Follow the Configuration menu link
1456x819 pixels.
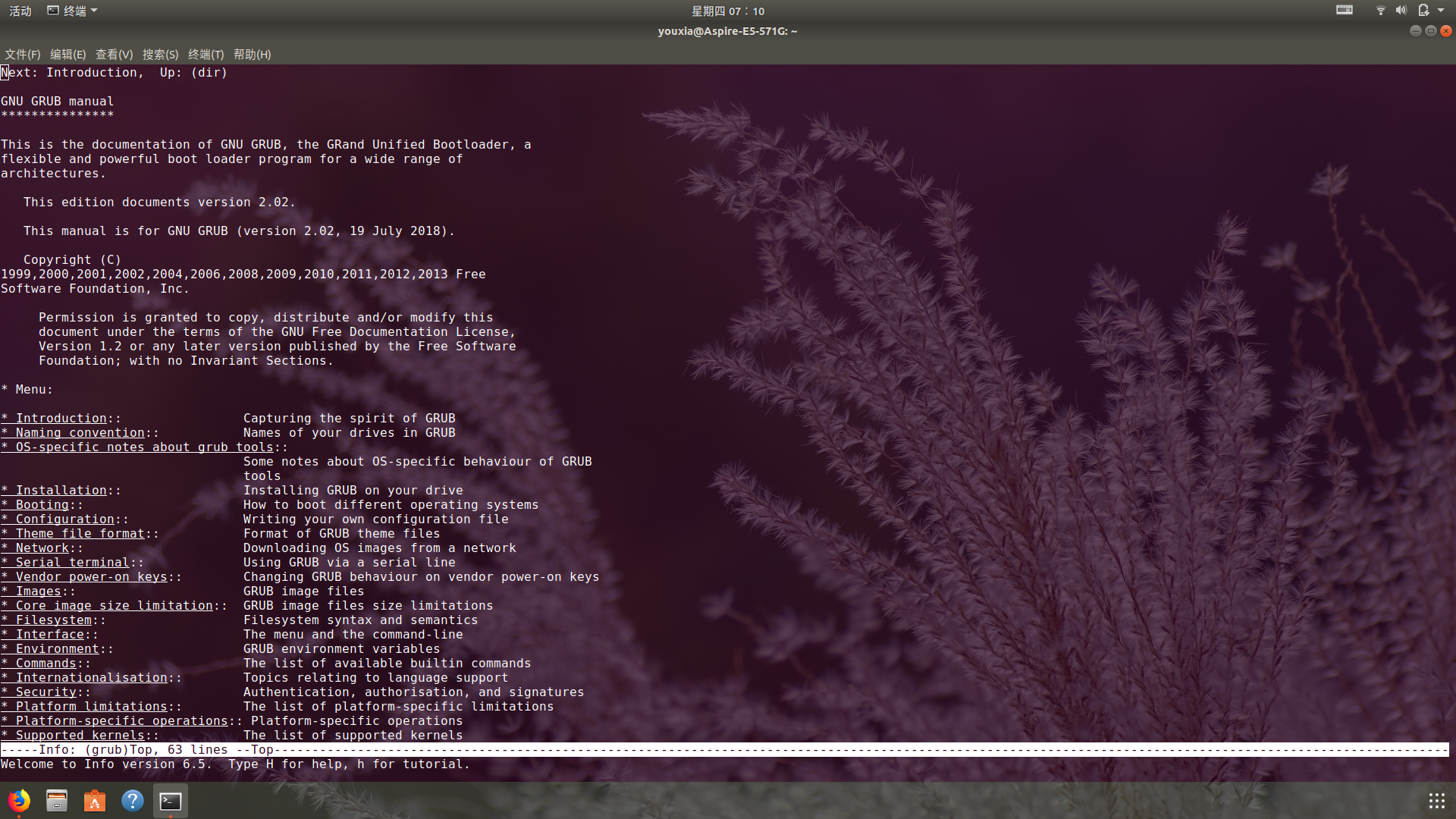point(64,519)
